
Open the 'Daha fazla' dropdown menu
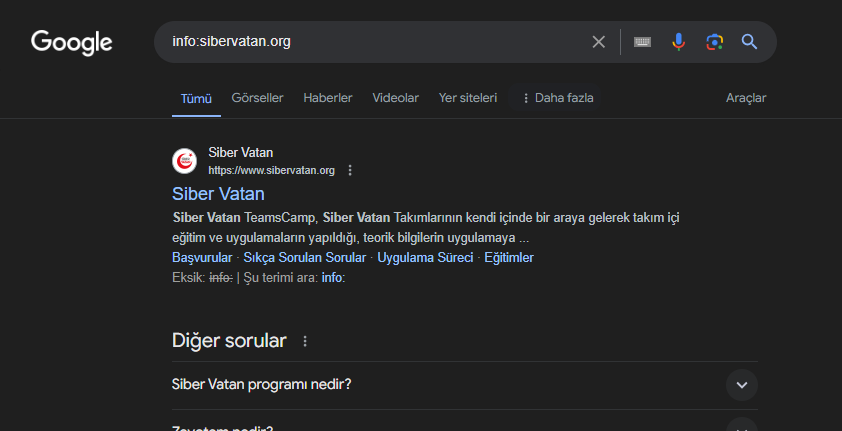pyautogui.click(x=557, y=98)
